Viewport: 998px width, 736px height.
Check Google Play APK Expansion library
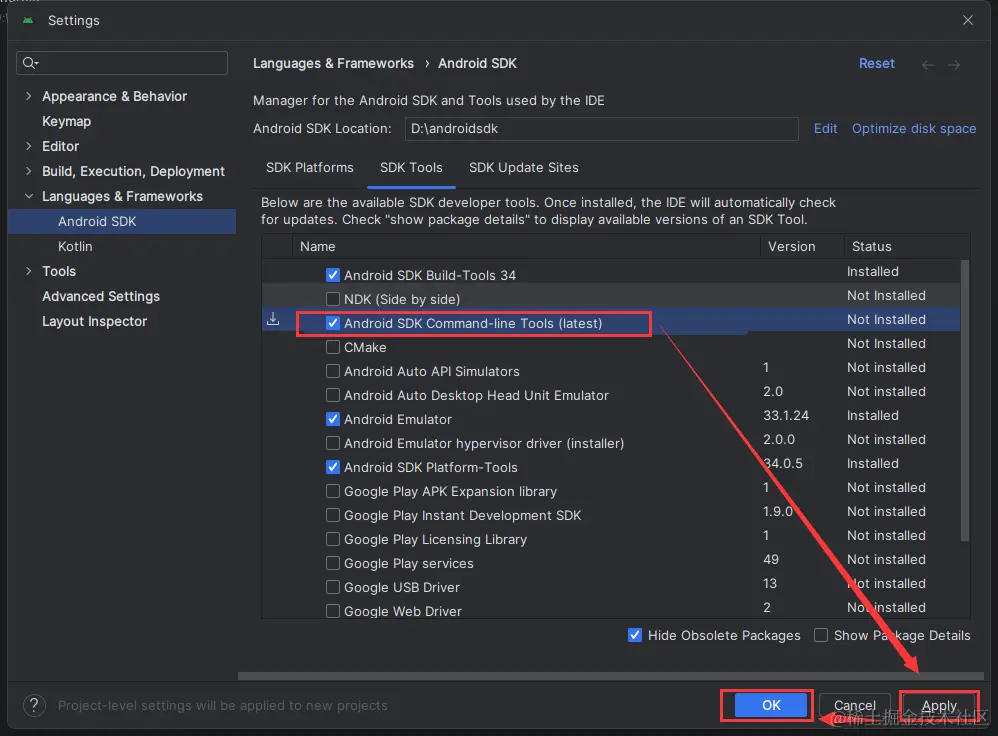[332, 491]
